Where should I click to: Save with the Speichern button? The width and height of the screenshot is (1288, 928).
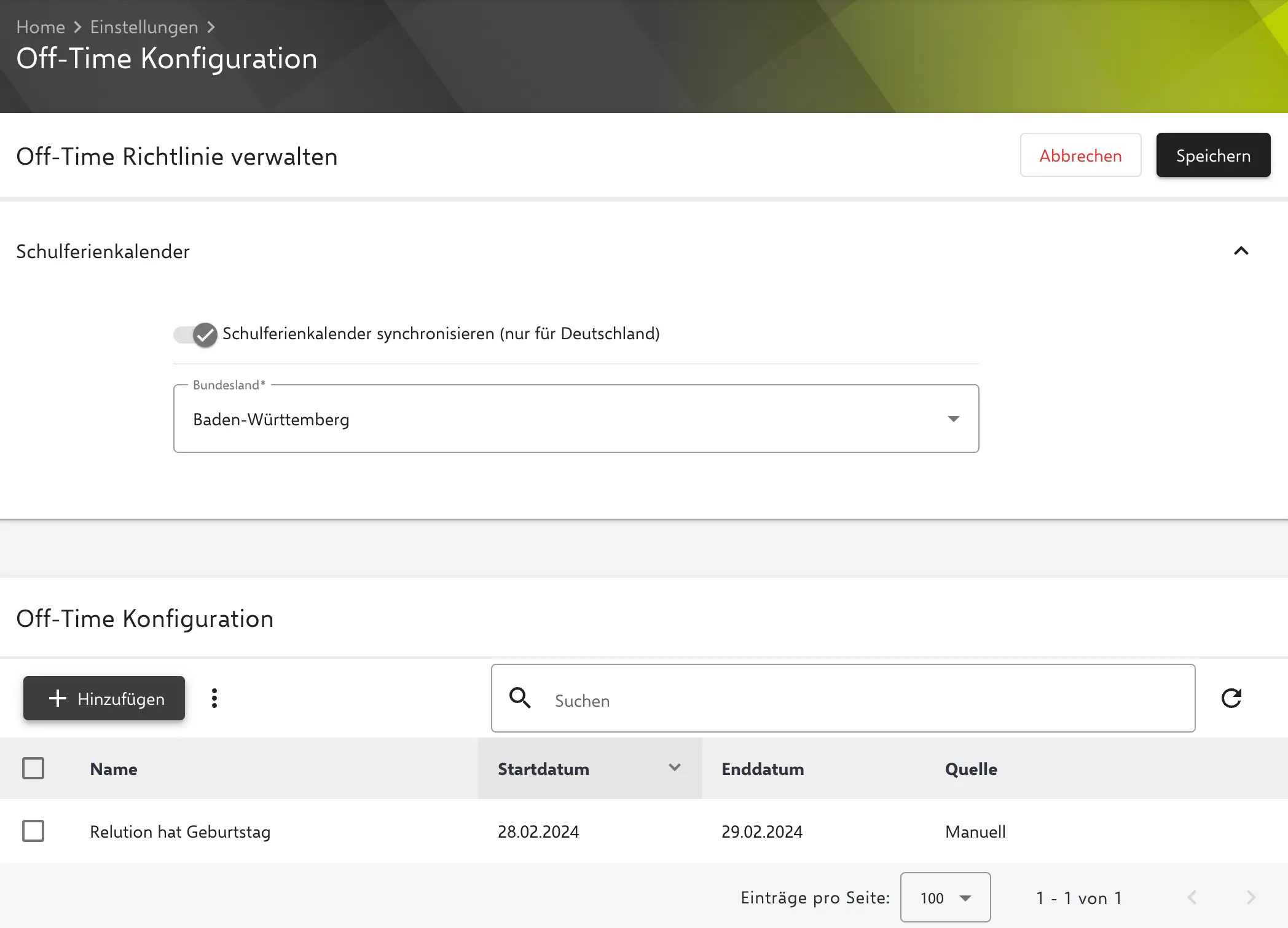point(1213,155)
